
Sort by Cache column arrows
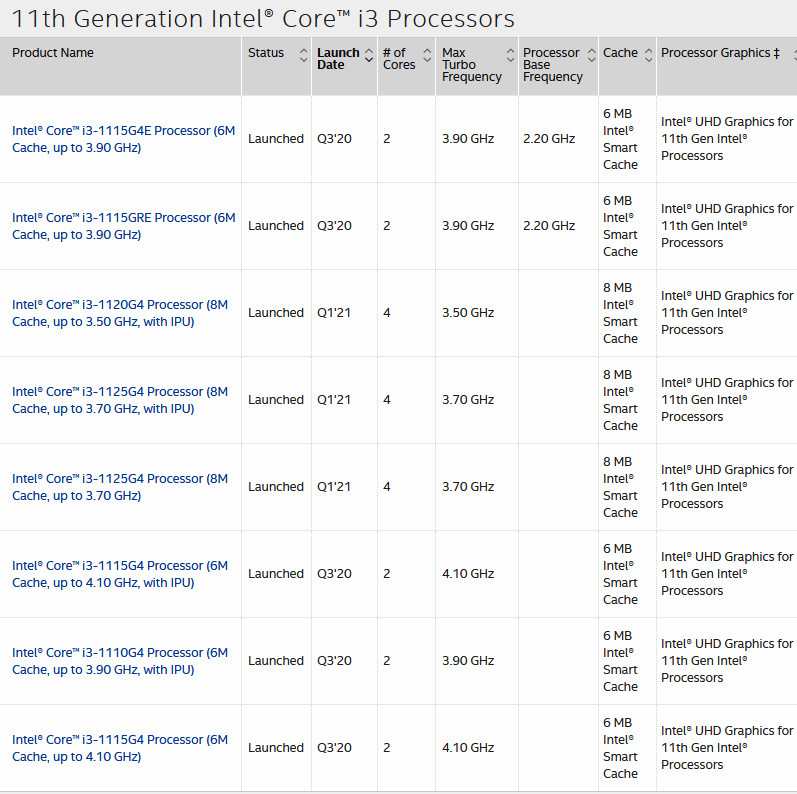pyautogui.click(x=649, y=55)
